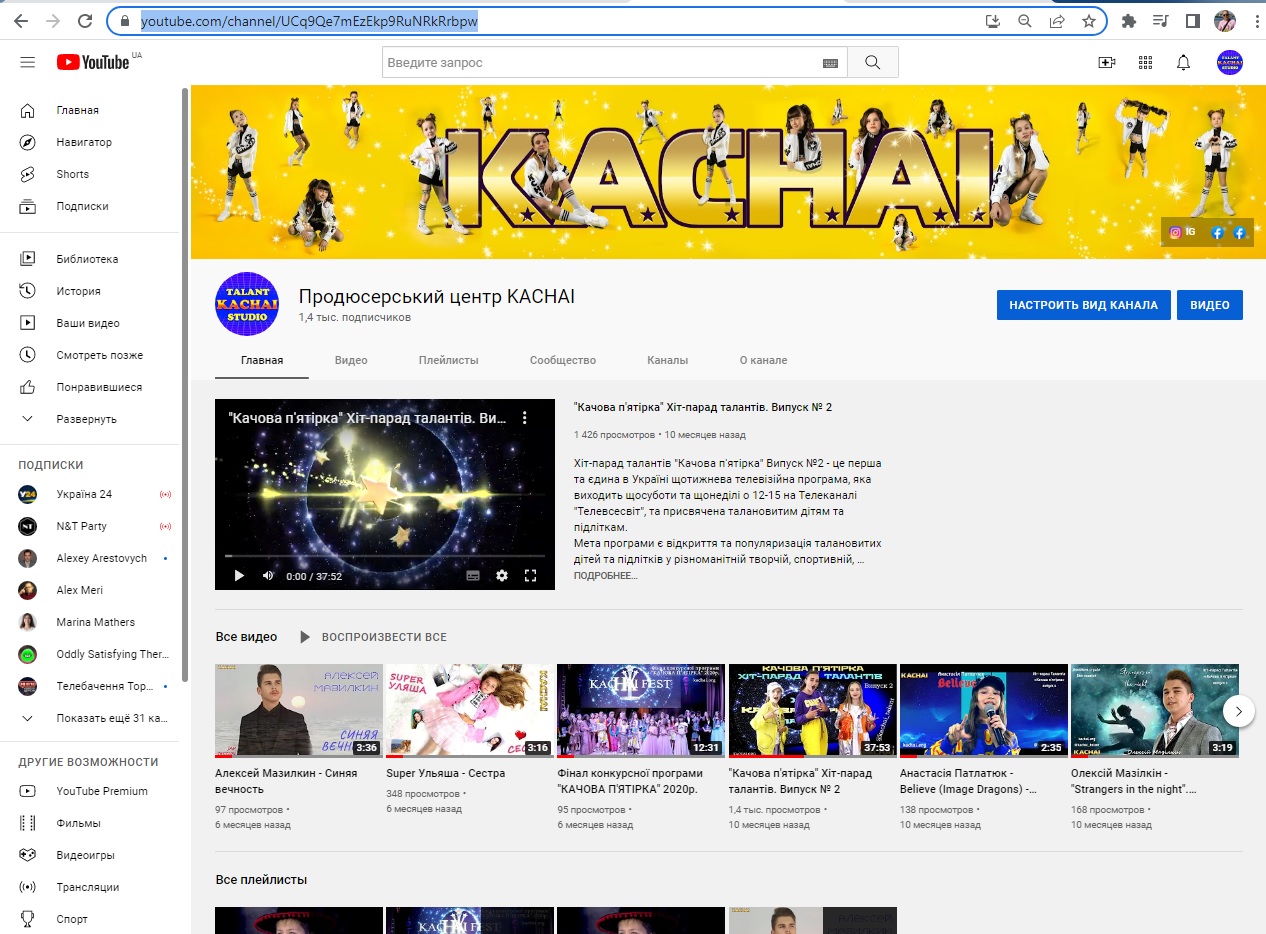Screen dimensions: 1266x934
Task: Open the browser extensions puzzle icon
Action: tap(1129, 21)
